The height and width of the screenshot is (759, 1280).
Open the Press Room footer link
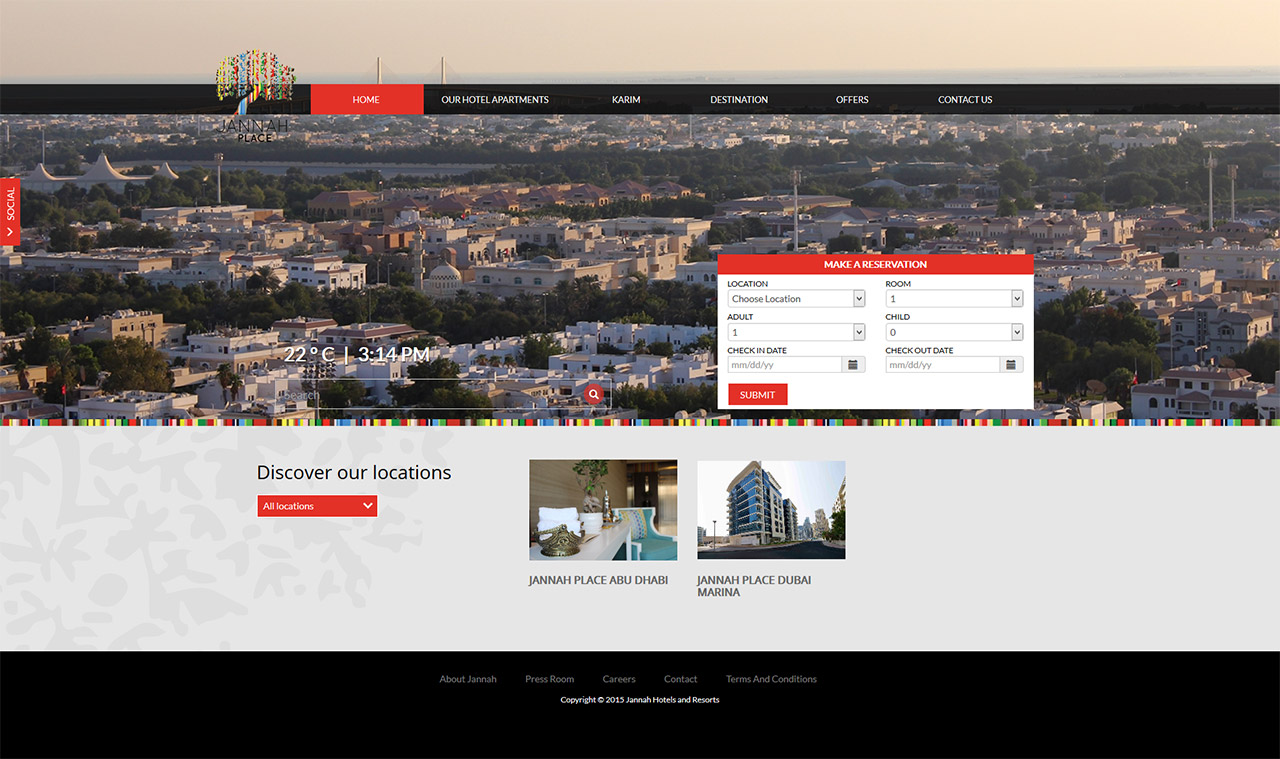(550, 679)
